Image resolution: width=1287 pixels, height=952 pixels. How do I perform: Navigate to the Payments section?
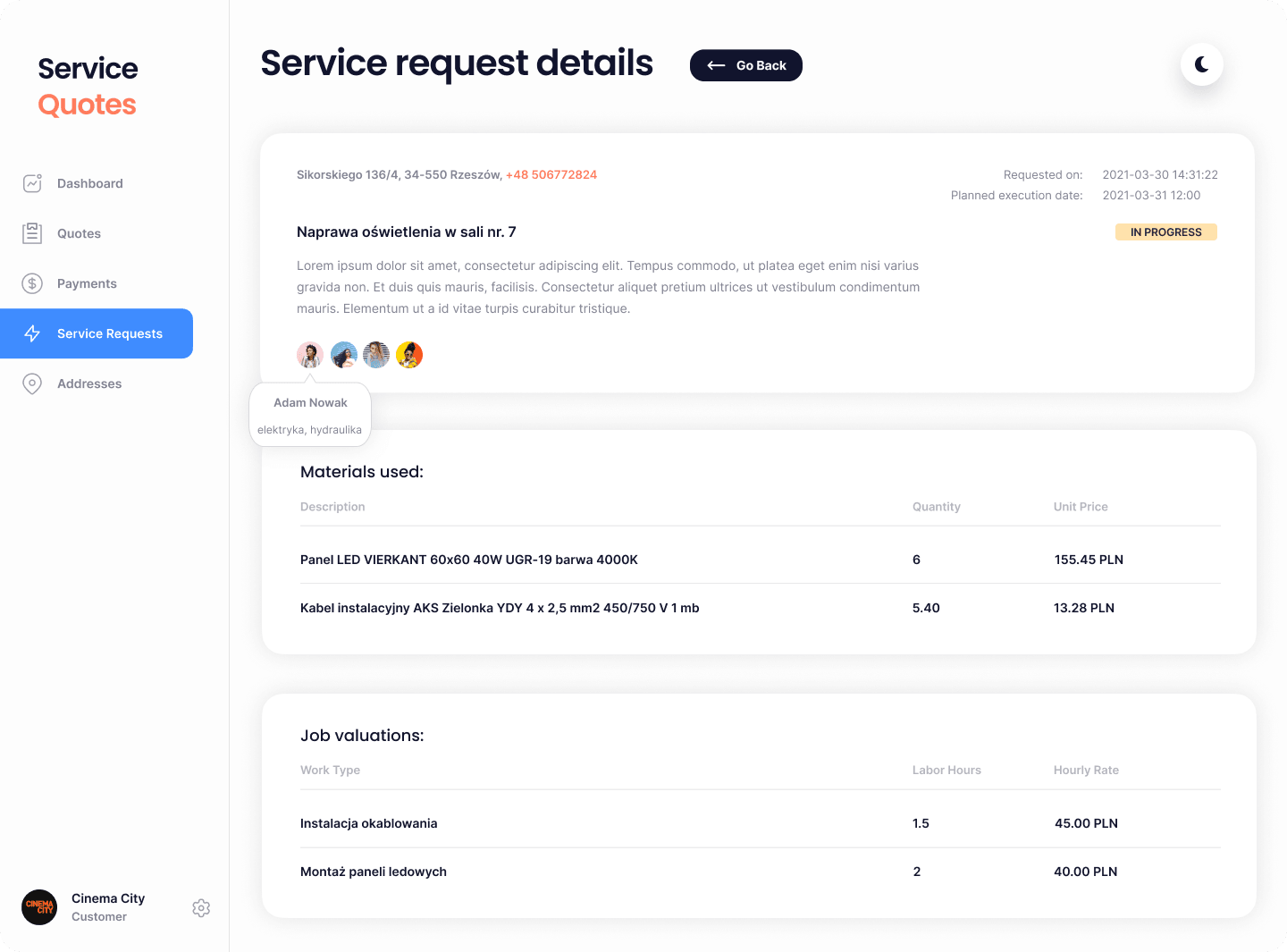pyautogui.click(x=87, y=283)
